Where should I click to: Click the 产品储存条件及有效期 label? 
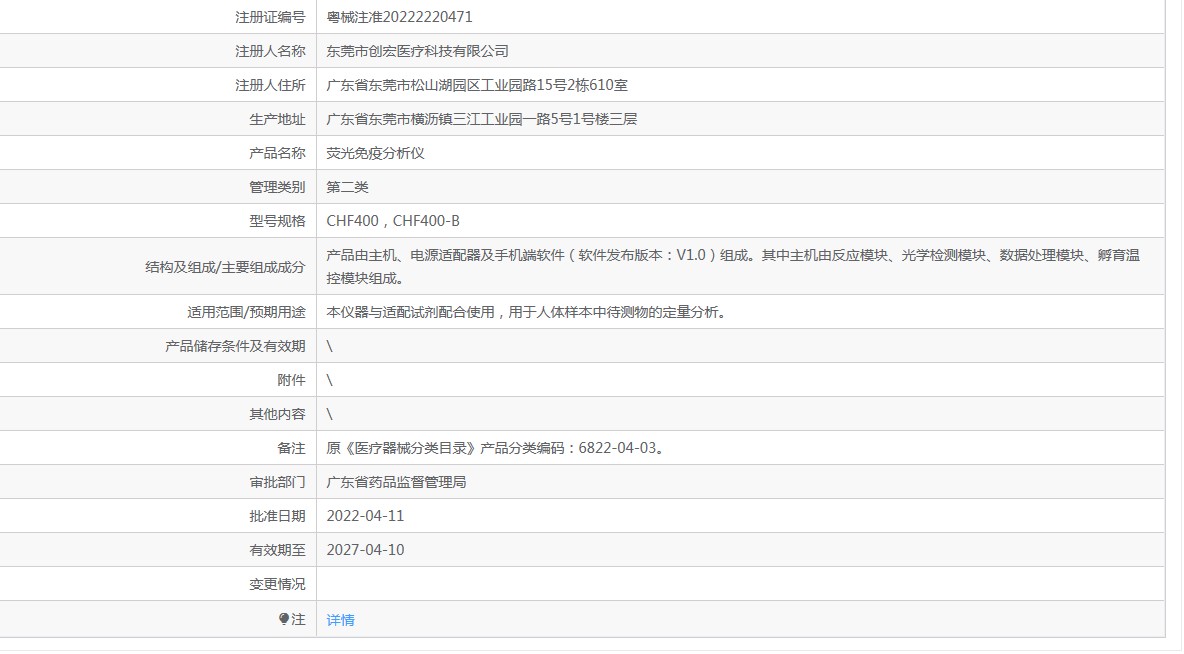[236, 346]
